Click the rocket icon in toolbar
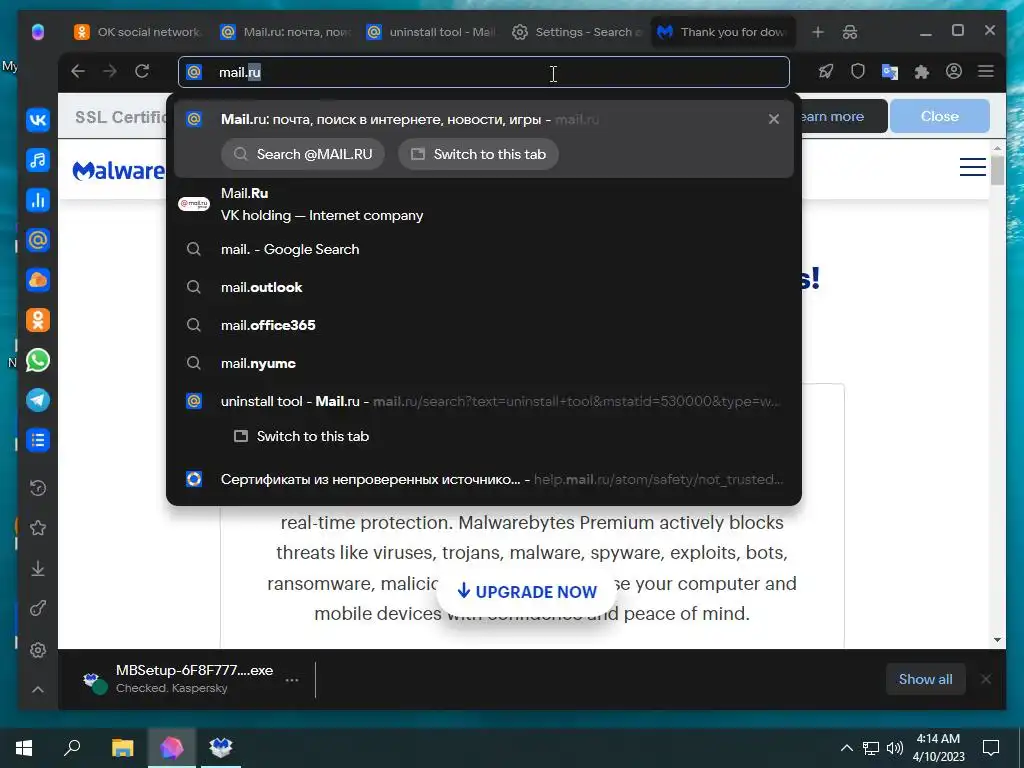The image size is (1024, 768). point(826,71)
